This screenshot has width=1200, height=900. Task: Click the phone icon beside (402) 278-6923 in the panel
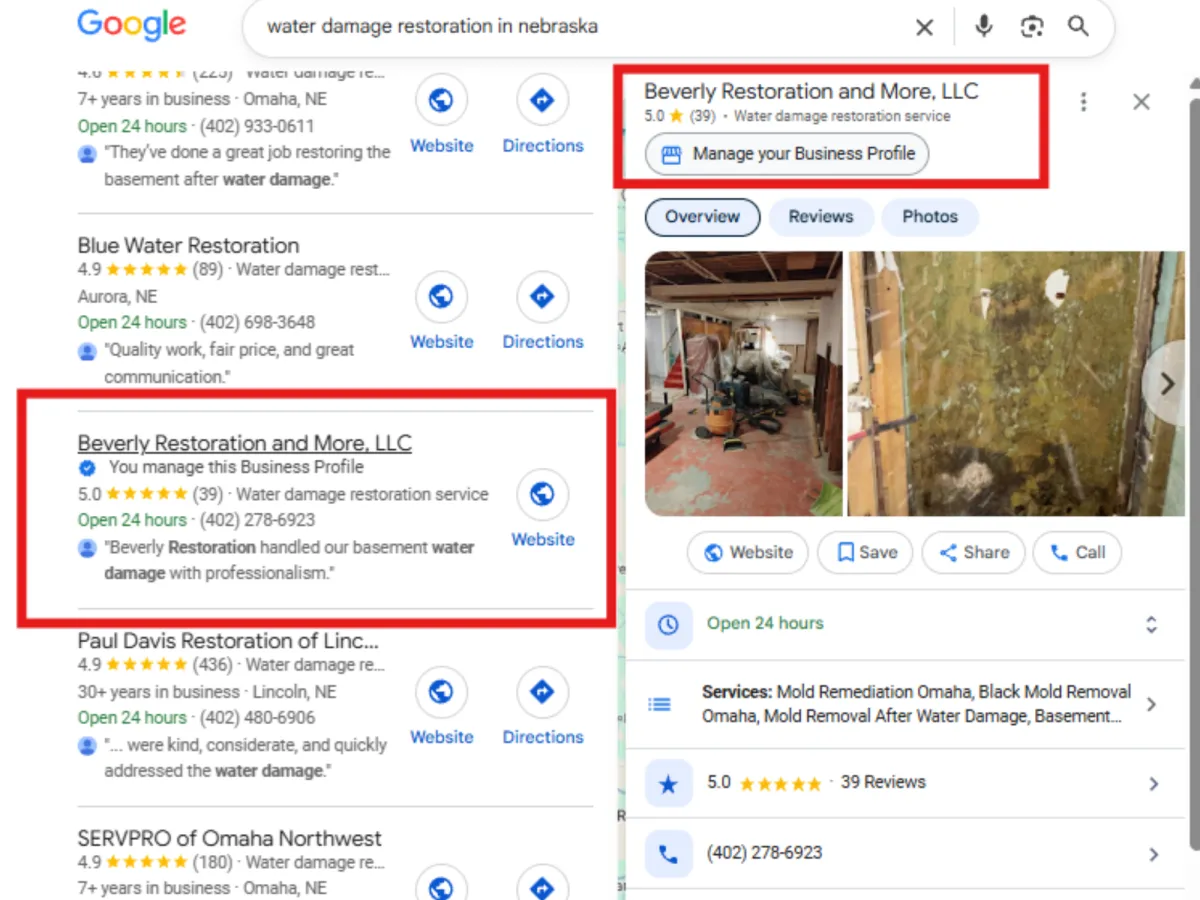coord(668,854)
